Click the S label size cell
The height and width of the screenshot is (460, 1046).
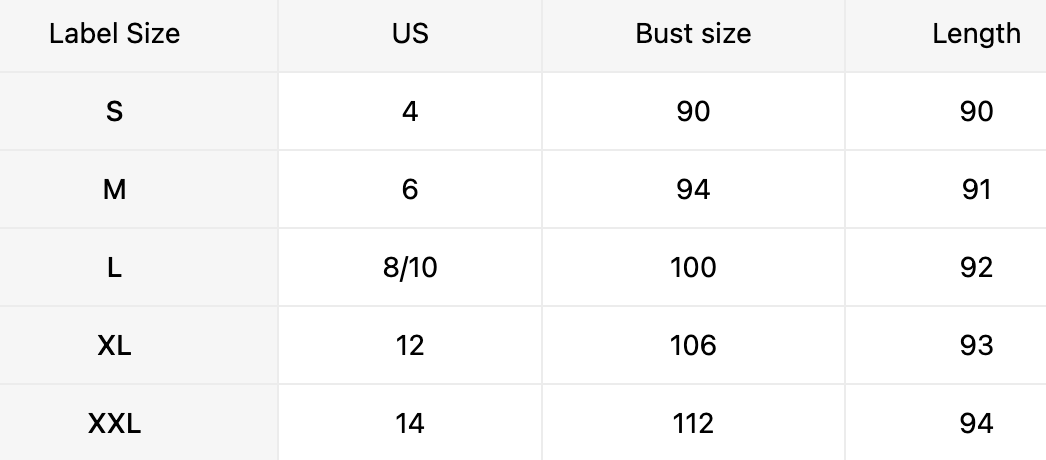(x=115, y=111)
